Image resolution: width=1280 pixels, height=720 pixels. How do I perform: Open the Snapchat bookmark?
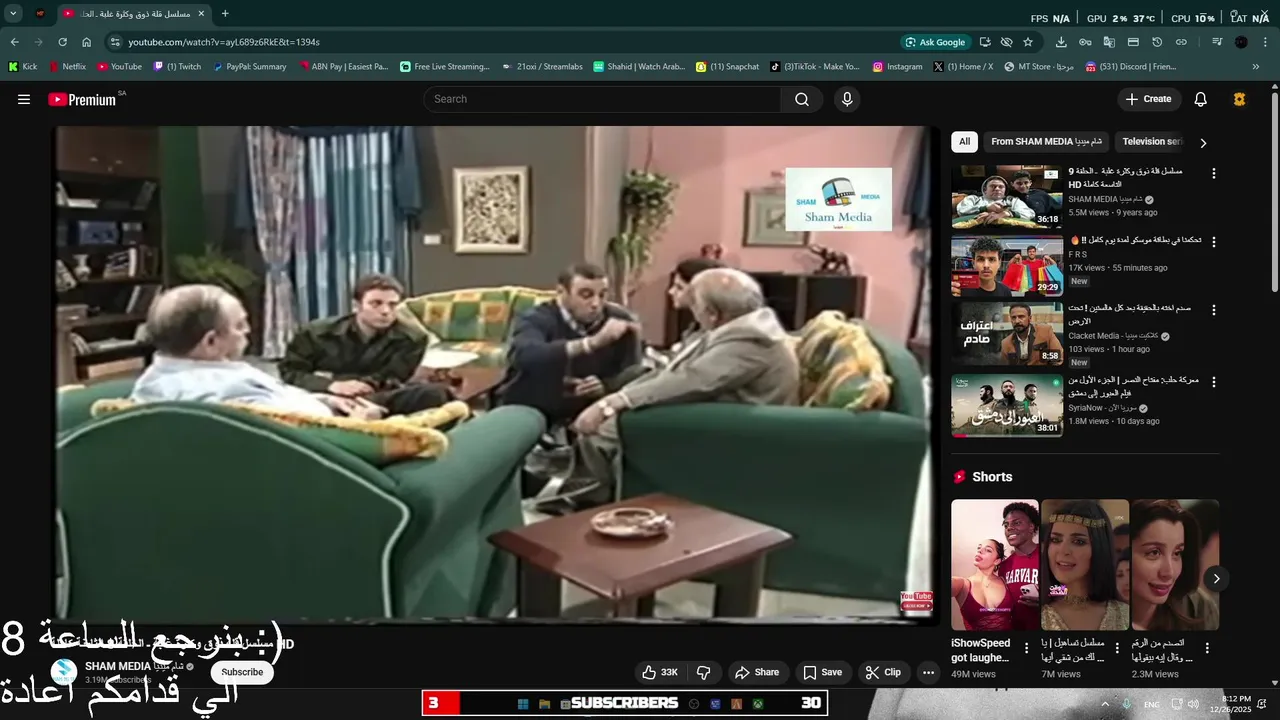727,67
